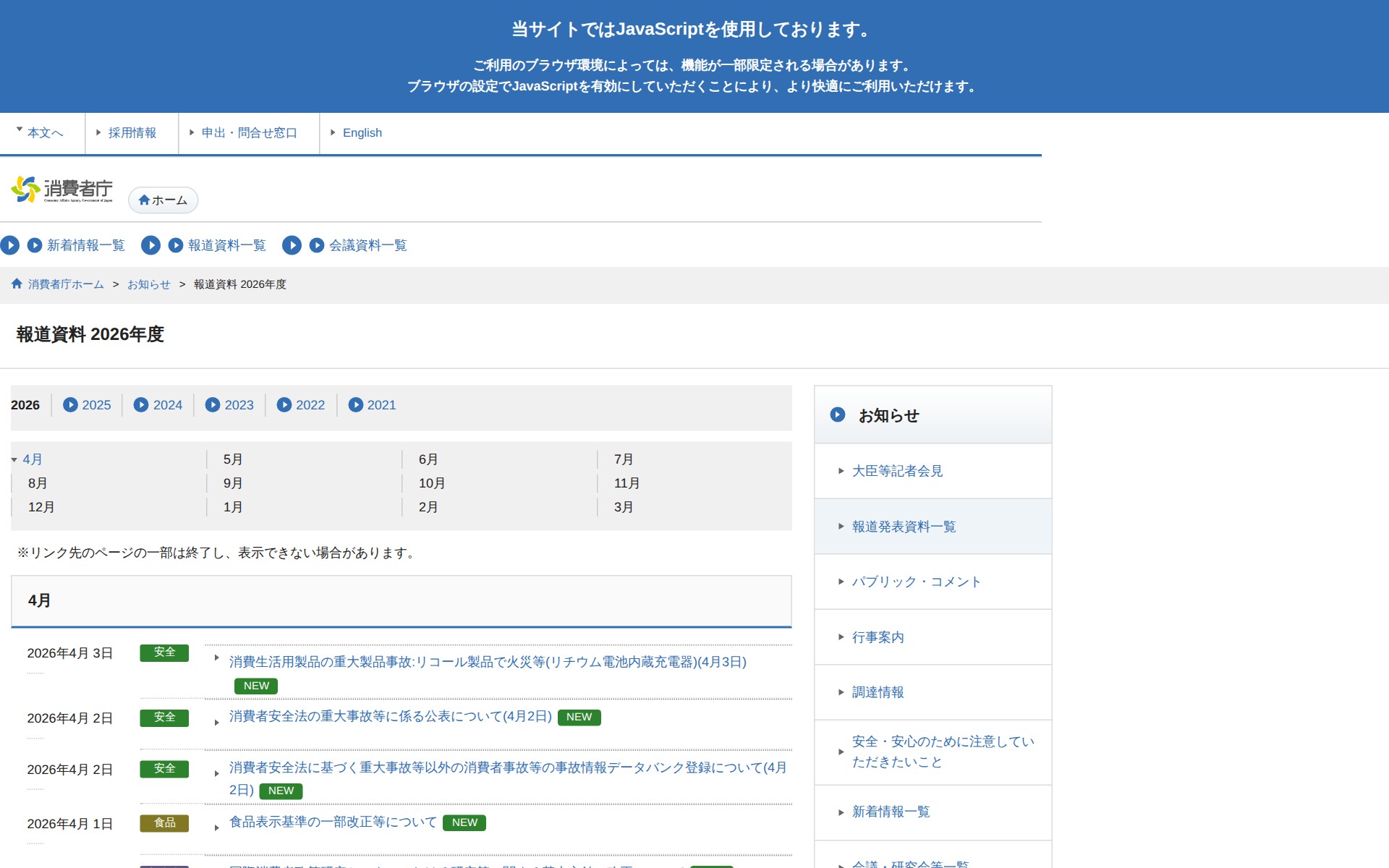Switch to the 2024 year tab
The width and height of the screenshot is (1389, 868).
pyautogui.click(x=167, y=405)
